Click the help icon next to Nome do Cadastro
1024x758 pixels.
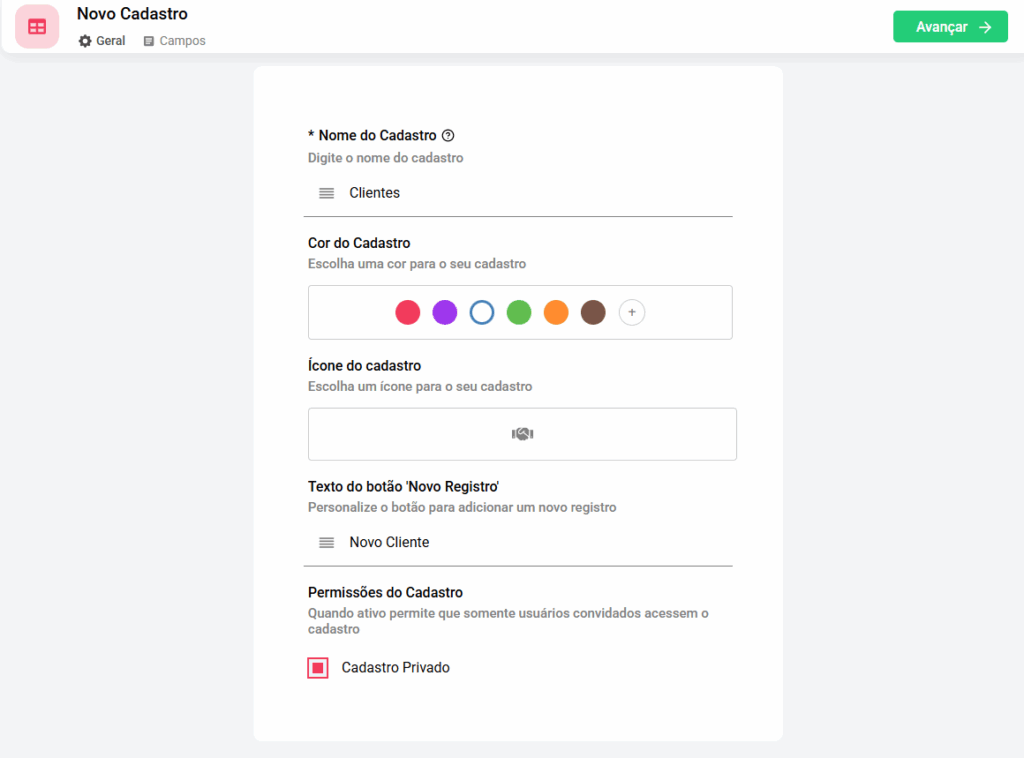pyautogui.click(x=448, y=135)
